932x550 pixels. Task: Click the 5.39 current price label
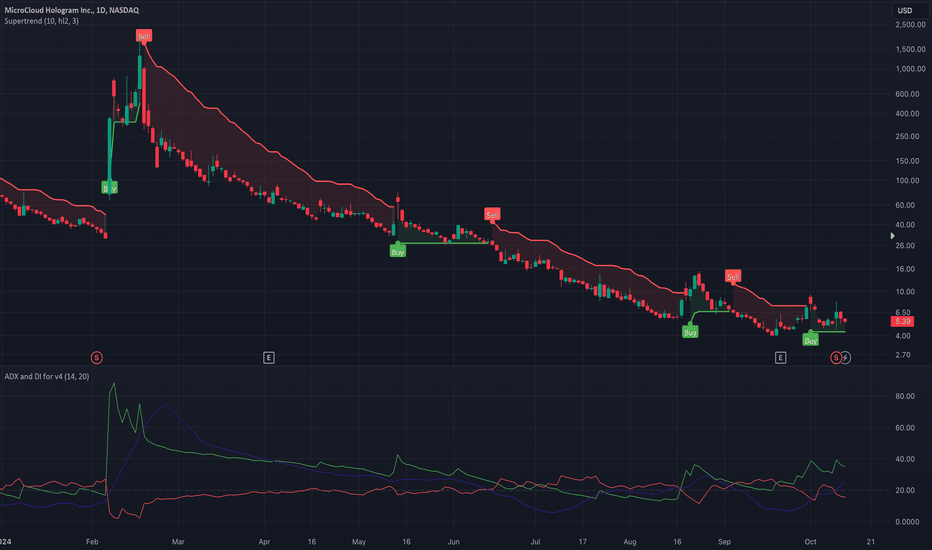(902, 321)
